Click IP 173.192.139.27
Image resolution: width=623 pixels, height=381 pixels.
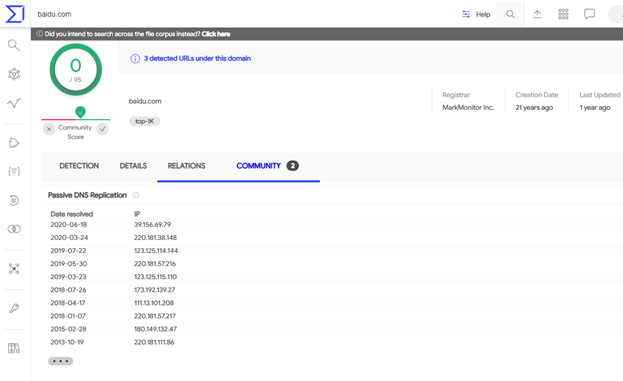[x=155, y=290]
